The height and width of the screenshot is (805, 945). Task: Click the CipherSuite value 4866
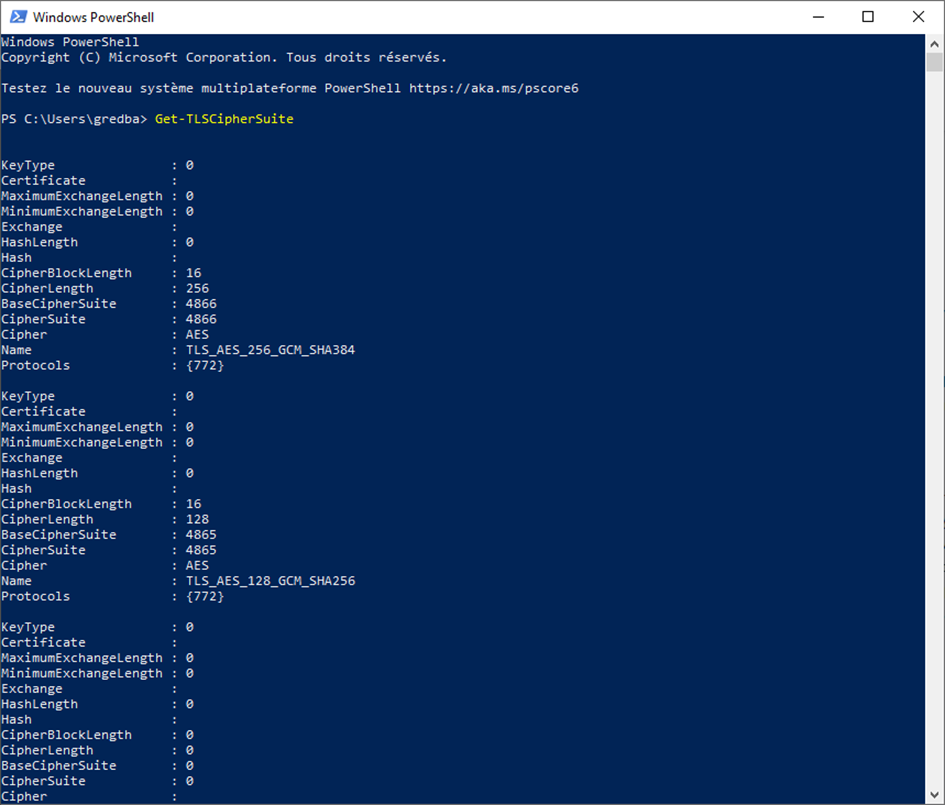(x=201, y=319)
